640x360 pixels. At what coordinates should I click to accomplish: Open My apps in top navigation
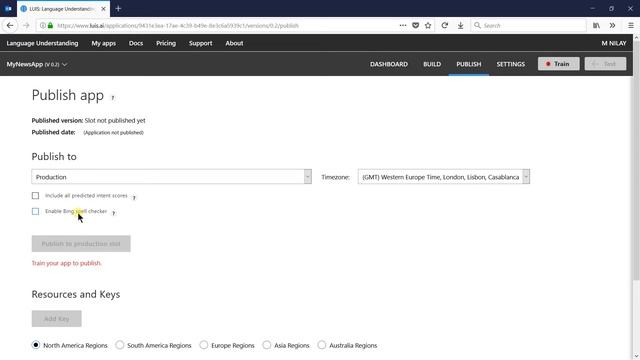[104, 43]
